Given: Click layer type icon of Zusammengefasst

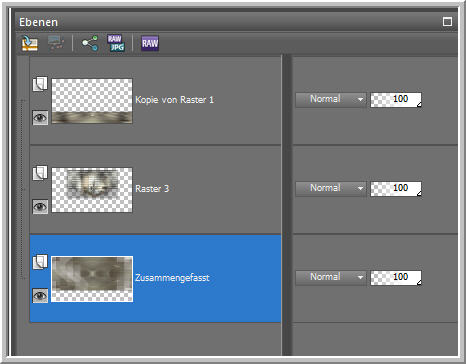Looking at the screenshot, I should pyautogui.click(x=40, y=262).
